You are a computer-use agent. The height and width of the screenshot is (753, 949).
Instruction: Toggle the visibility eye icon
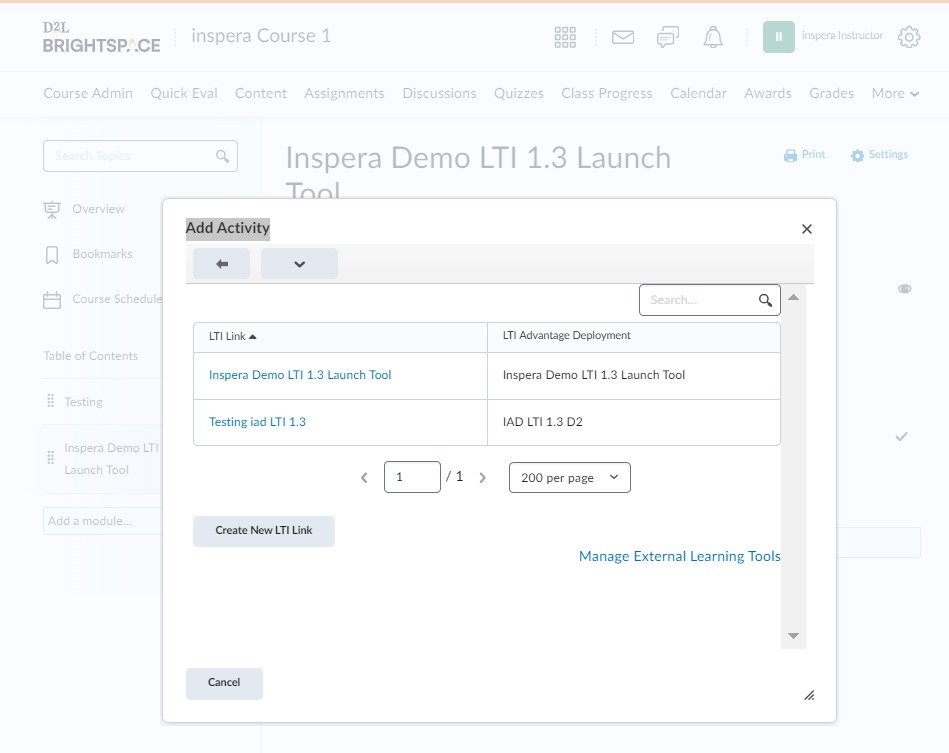point(904,289)
